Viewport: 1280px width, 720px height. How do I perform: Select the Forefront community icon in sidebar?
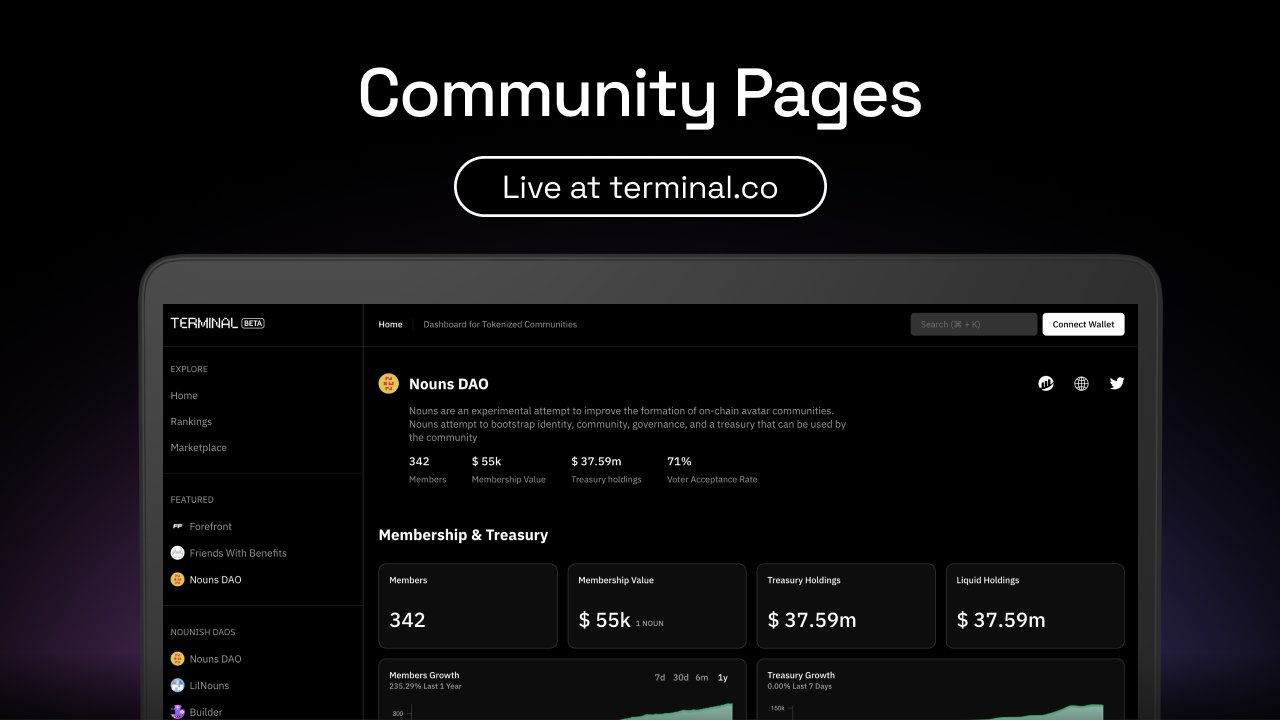[176, 526]
